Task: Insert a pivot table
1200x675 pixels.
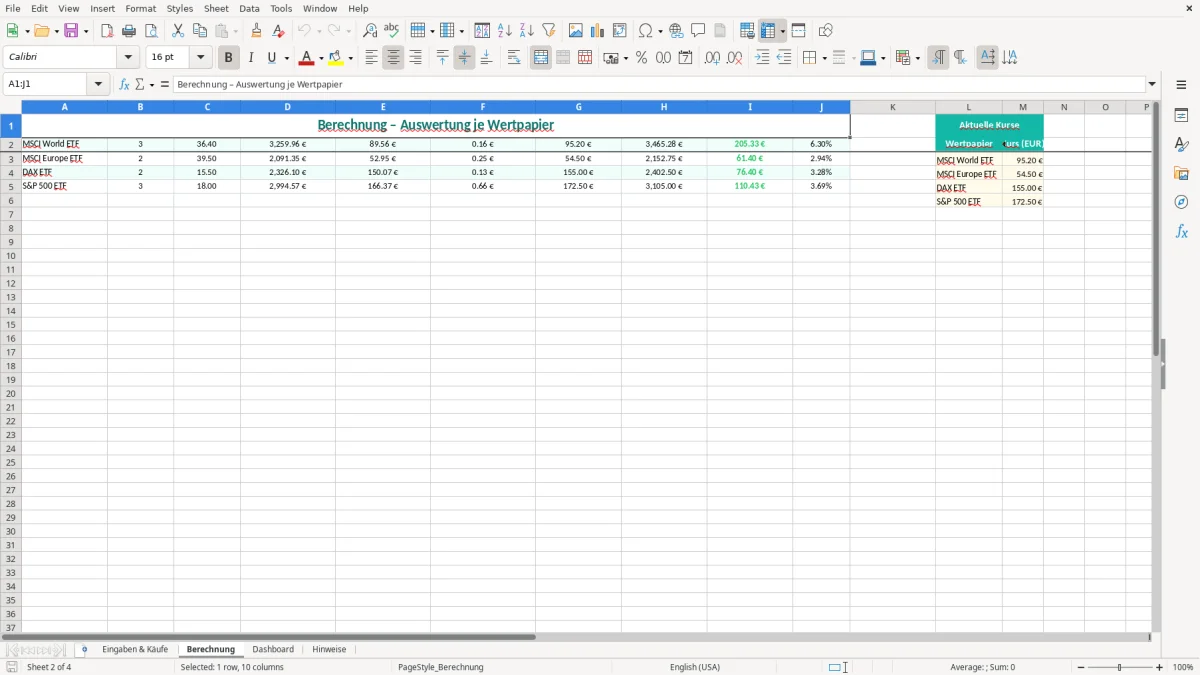Action: click(619, 31)
